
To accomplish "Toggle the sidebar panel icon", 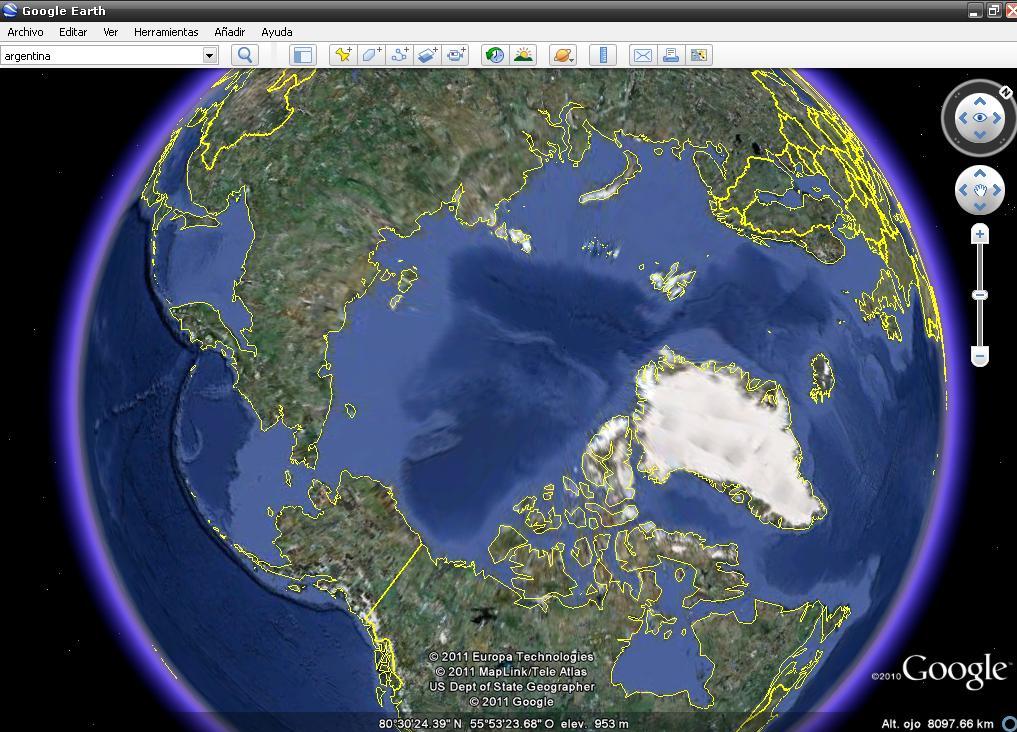I will tap(303, 55).
